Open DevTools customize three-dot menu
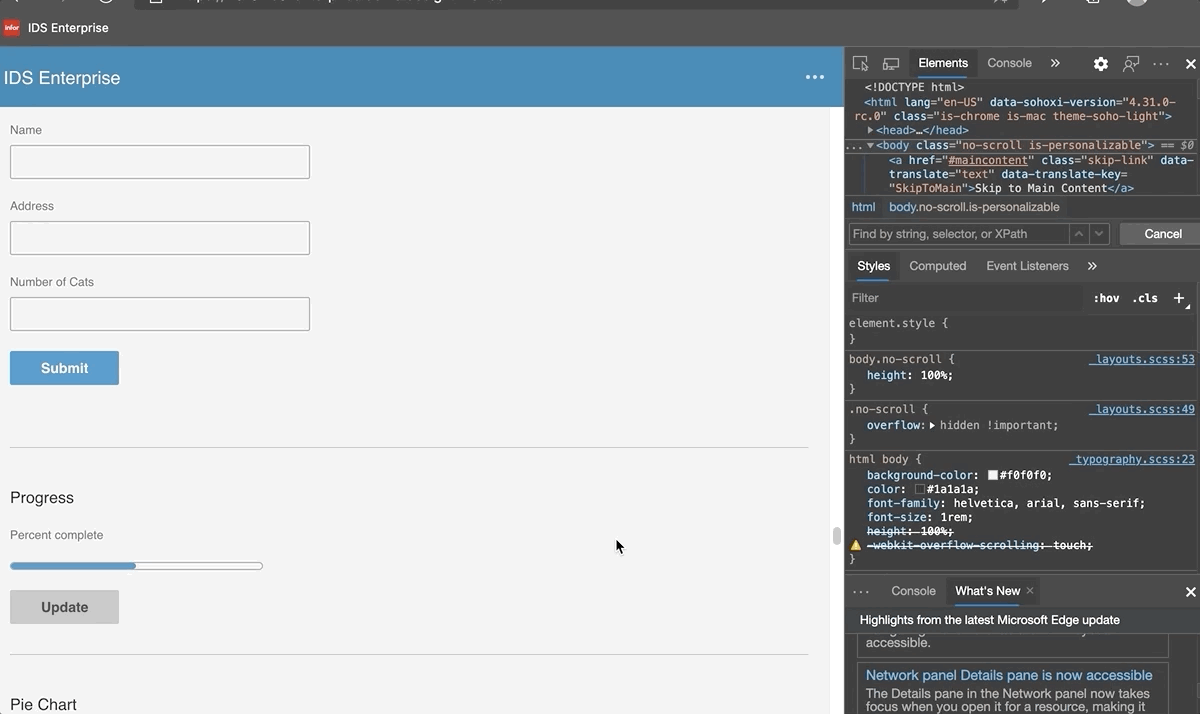Viewport: 1200px width, 714px height. (1161, 63)
